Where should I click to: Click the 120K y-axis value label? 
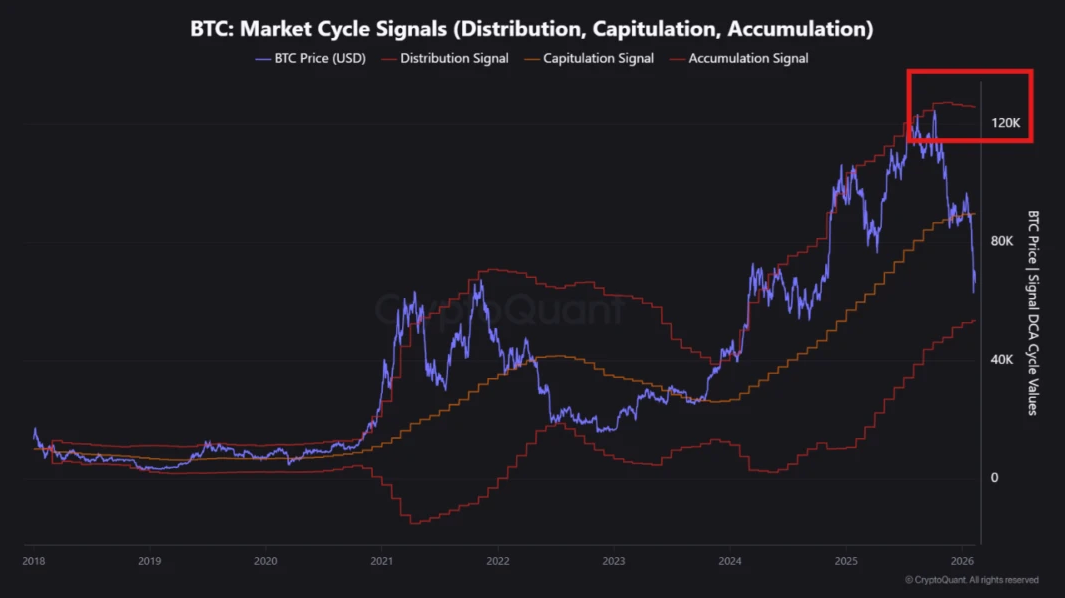point(1005,123)
